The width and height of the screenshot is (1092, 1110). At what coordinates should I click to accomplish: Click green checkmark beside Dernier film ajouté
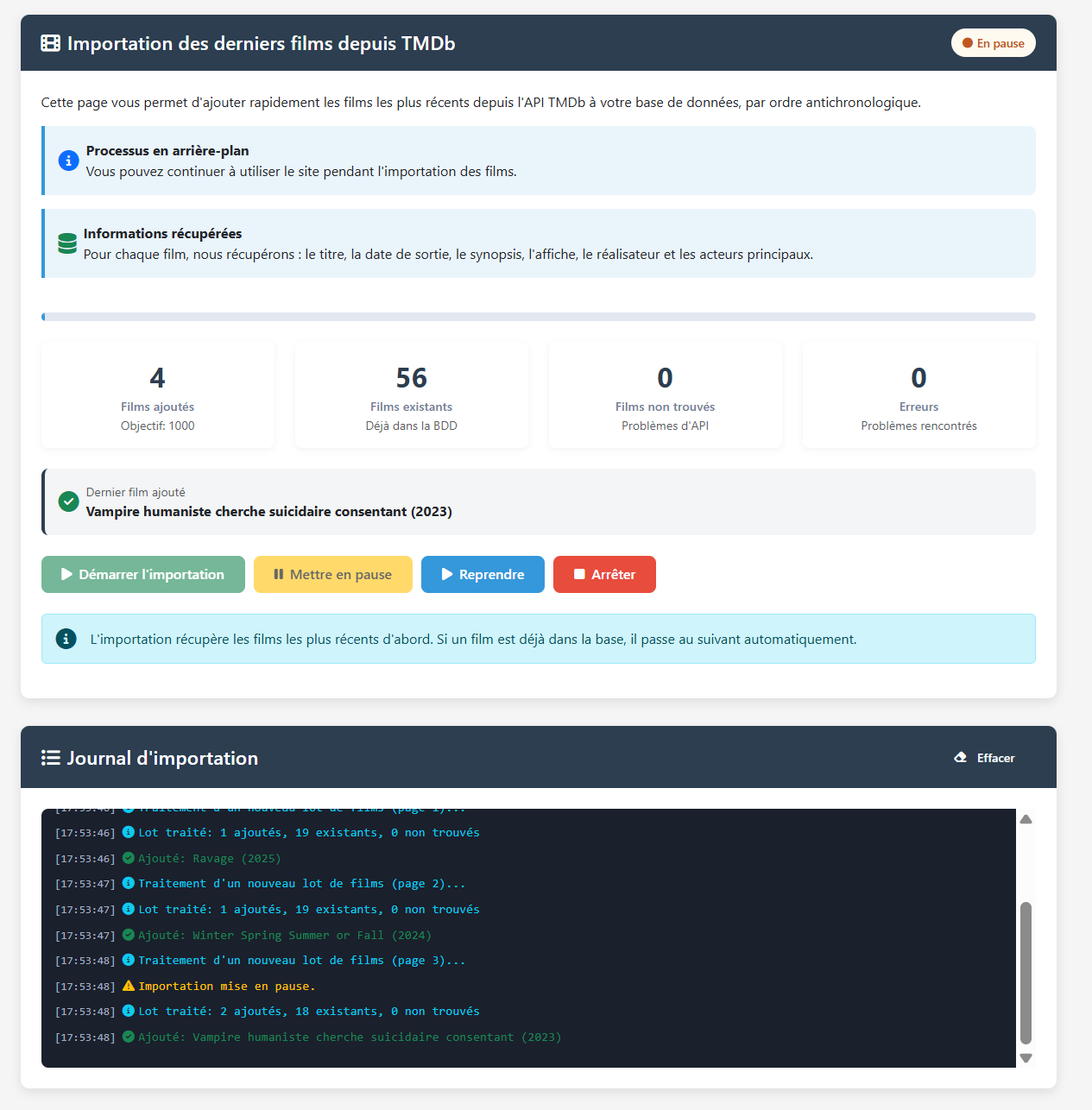pyautogui.click(x=68, y=501)
